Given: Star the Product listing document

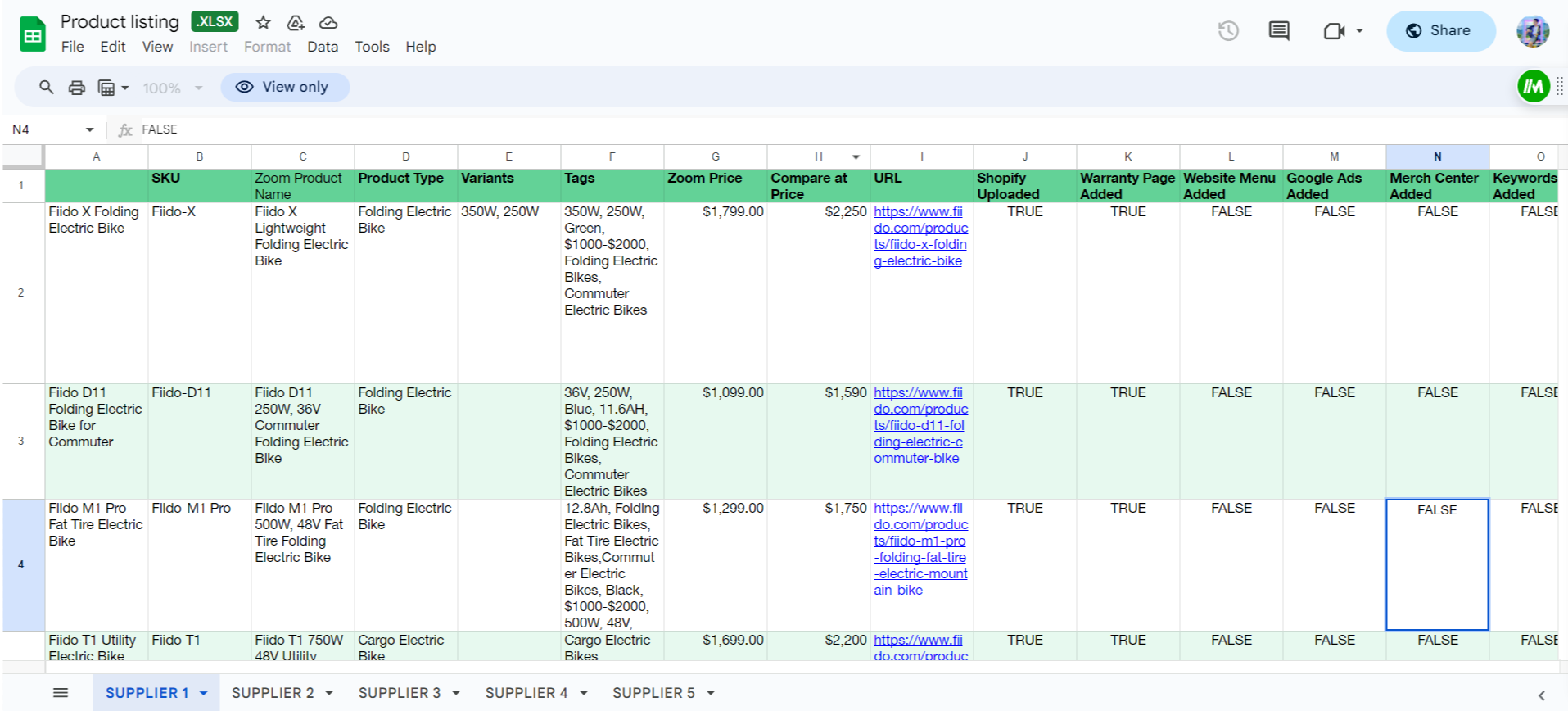Looking at the screenshot, I should click(x=263, y=22).
